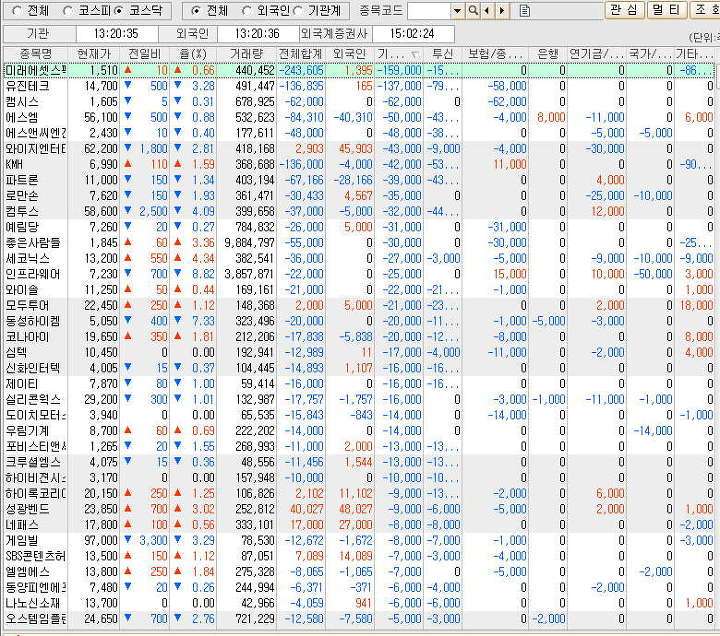Viewport: 720px width, 636px height.
Task: Select the 캠시스 stock row
Action: pyautogui.click(x=359, y=101)
